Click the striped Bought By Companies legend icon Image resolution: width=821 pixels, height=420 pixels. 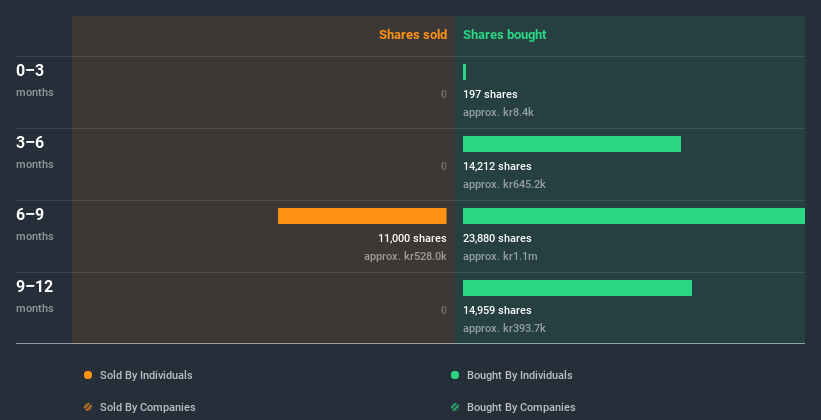[455, 407]
